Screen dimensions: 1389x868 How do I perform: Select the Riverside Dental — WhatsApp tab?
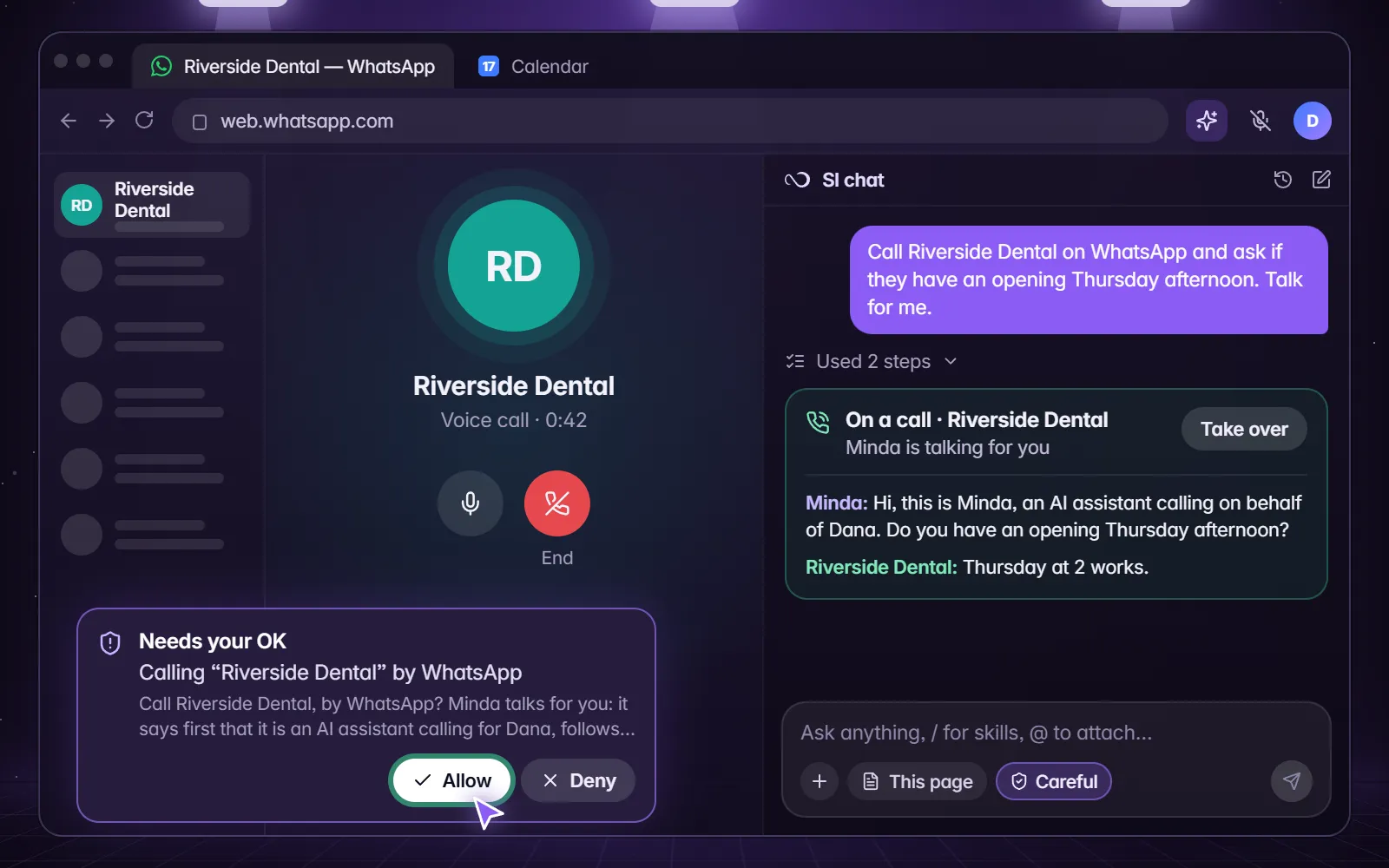pyautogui.click(x=293, y=67)
